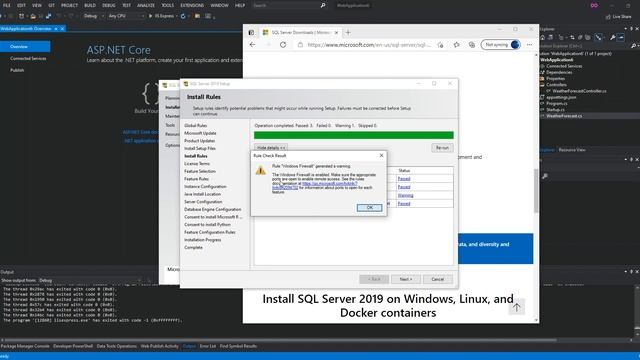Select WeatherForecastController.cs in Solution Explorer
The height and width of the screenshot is (360, 640).
(x=579, y=91)
